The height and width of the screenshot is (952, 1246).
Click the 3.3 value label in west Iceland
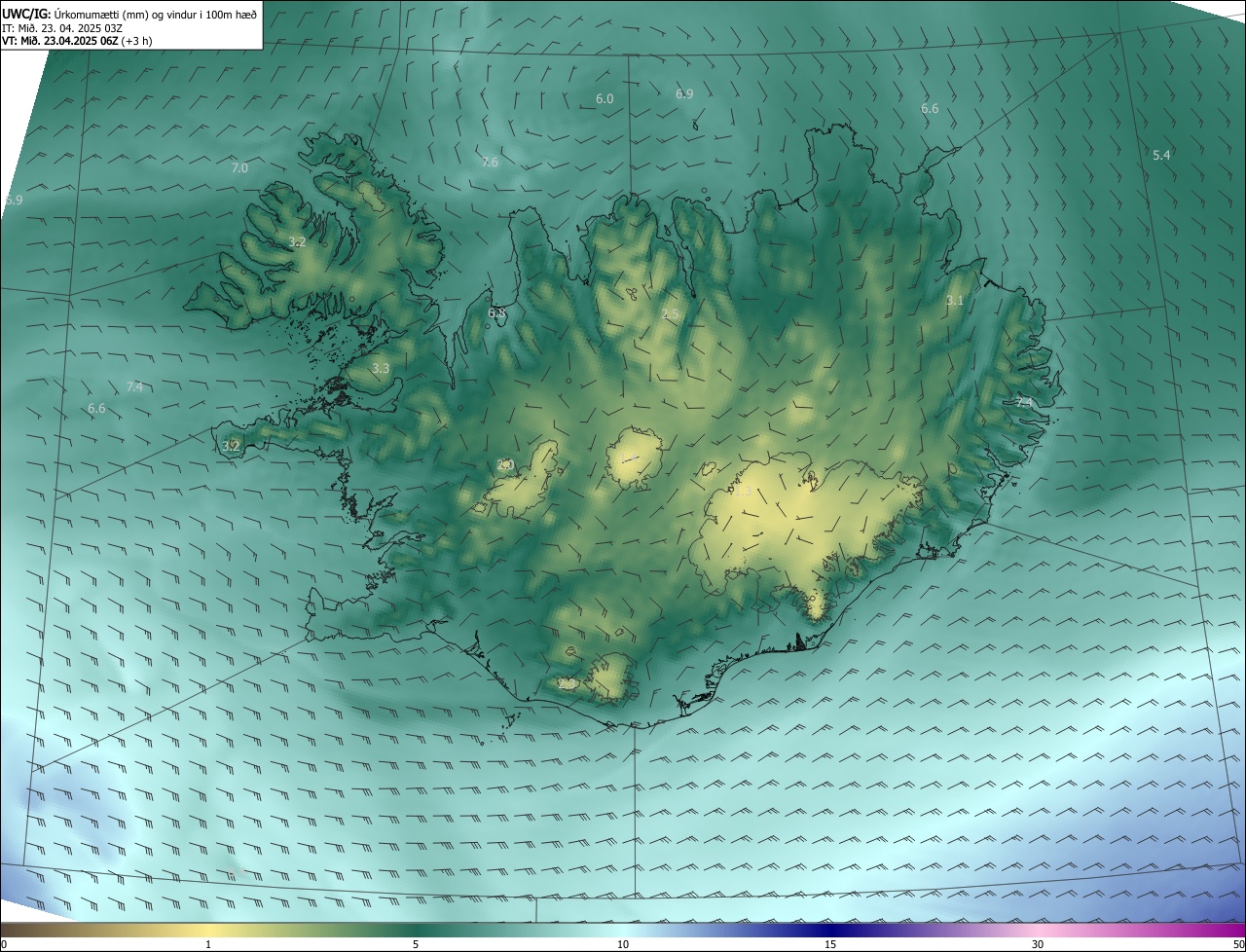(x=381, y=369)
